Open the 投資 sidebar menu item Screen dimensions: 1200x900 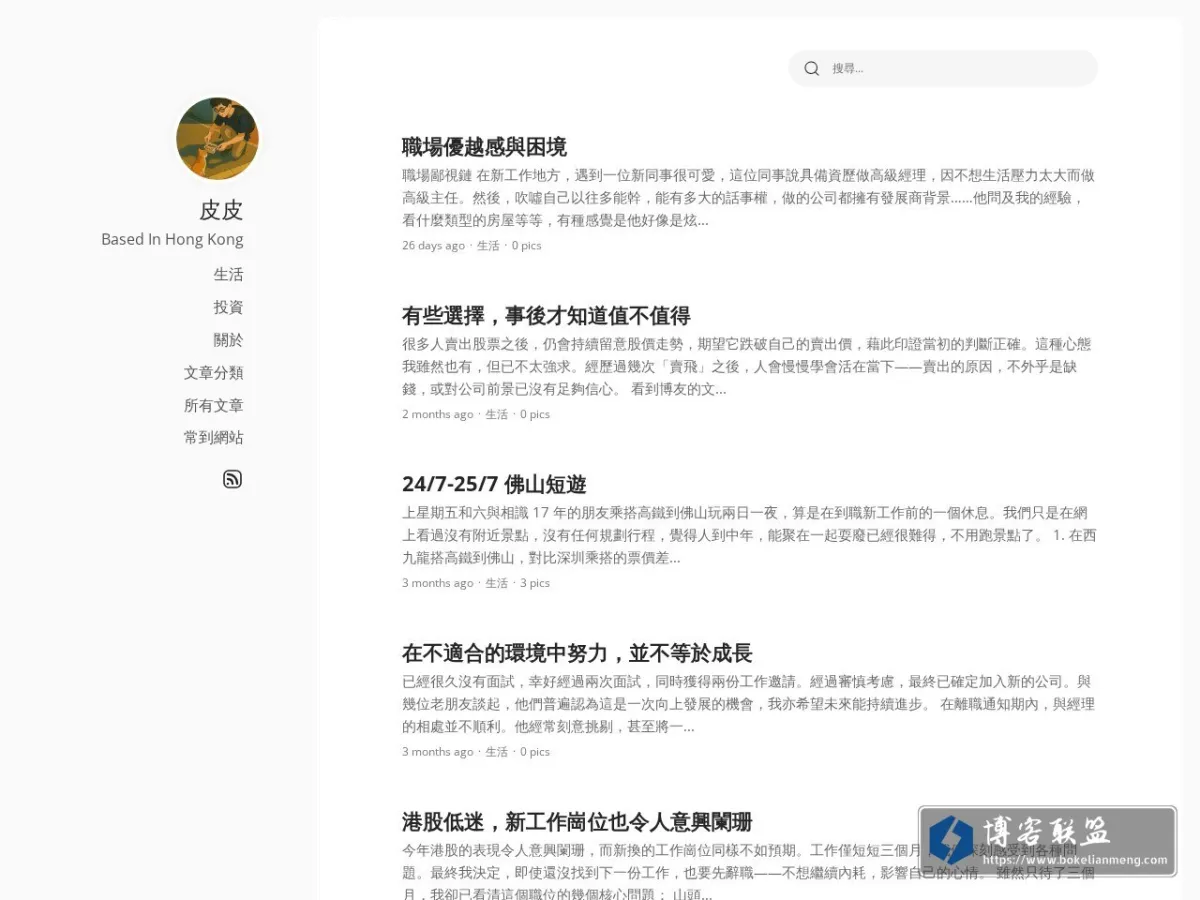tap(228, 307)
